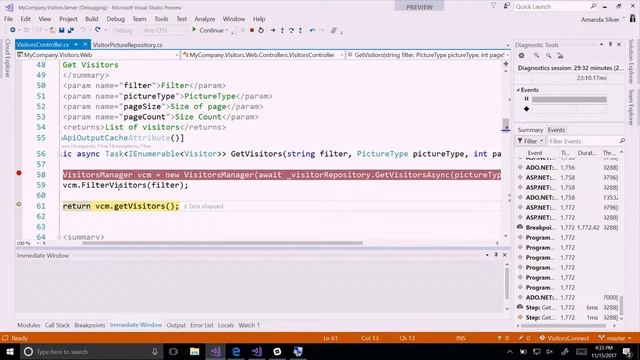Screen dimensions: 640x360
Task: Open Microsoft Edge from the taskbar
Action: [x=236, y=351]
